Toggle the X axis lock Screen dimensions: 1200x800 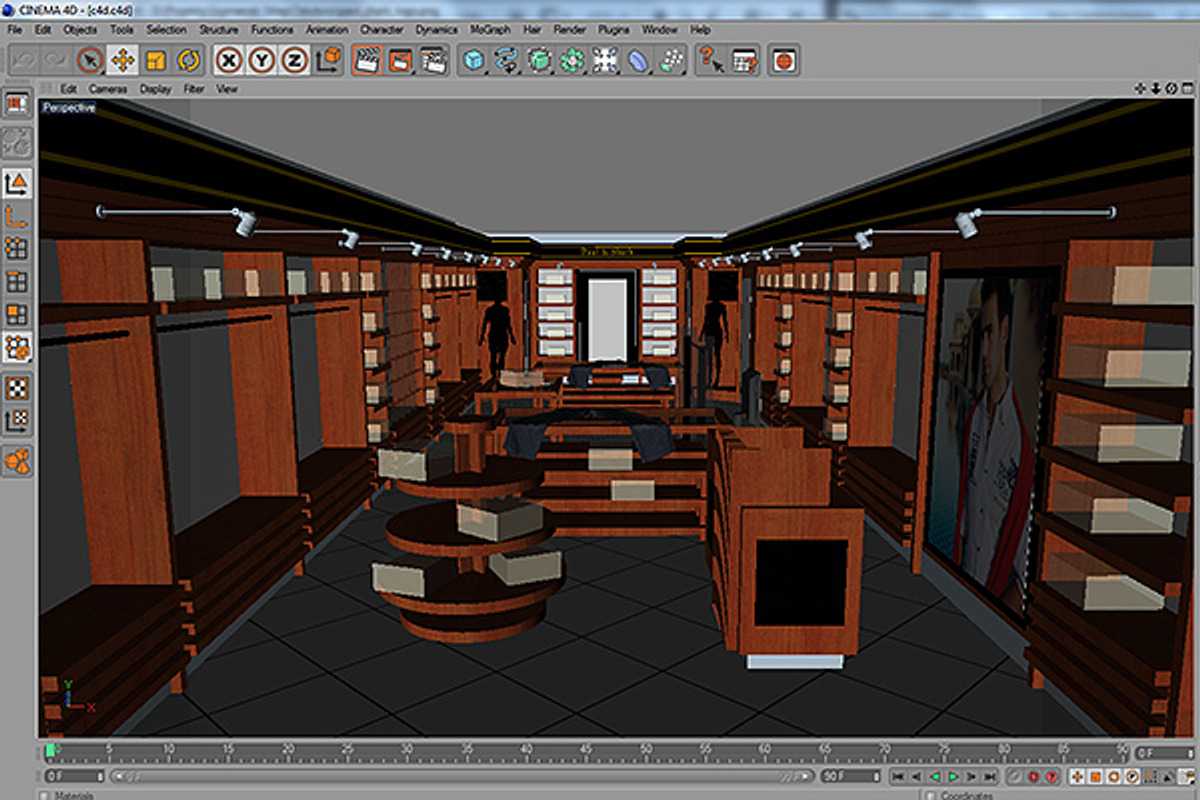227,62
